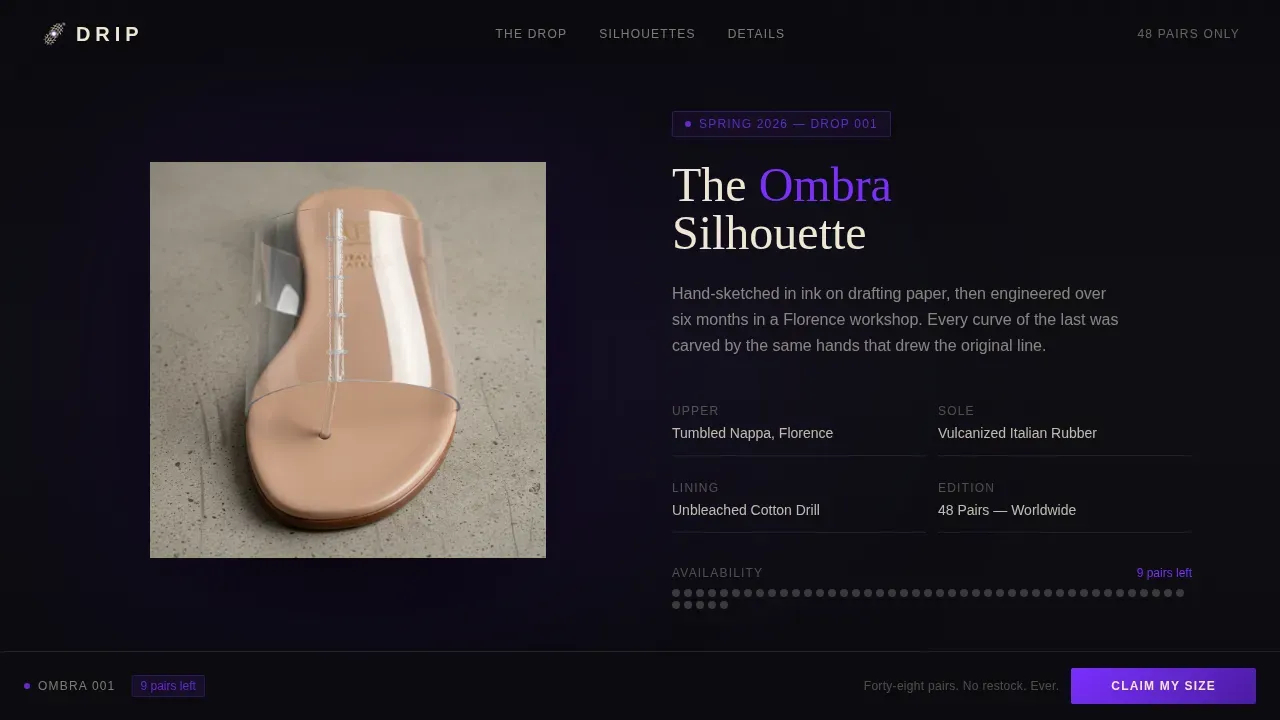Click the purple dot in the Drop 001 badge
This screenshot has height=720, width=1280.
click(688, 124)
